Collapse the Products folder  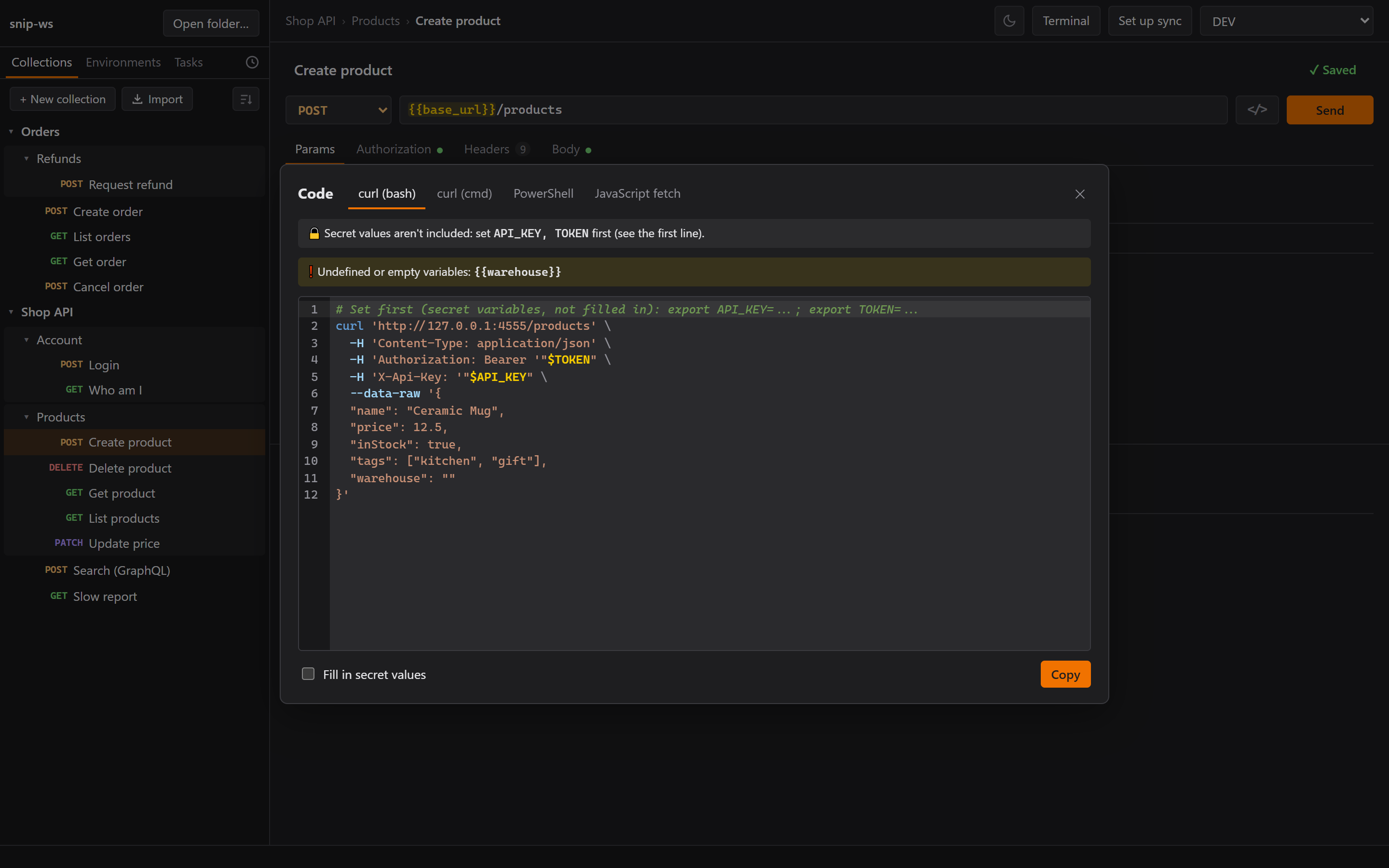tap(27, 417)
